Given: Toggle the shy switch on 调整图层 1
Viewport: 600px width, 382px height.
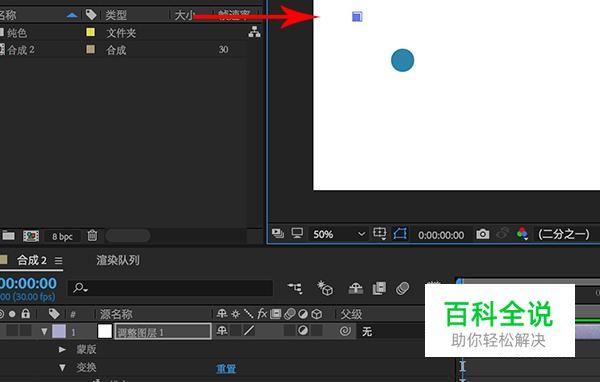Looking at the screenshot, I should click(x=222, y=330).
